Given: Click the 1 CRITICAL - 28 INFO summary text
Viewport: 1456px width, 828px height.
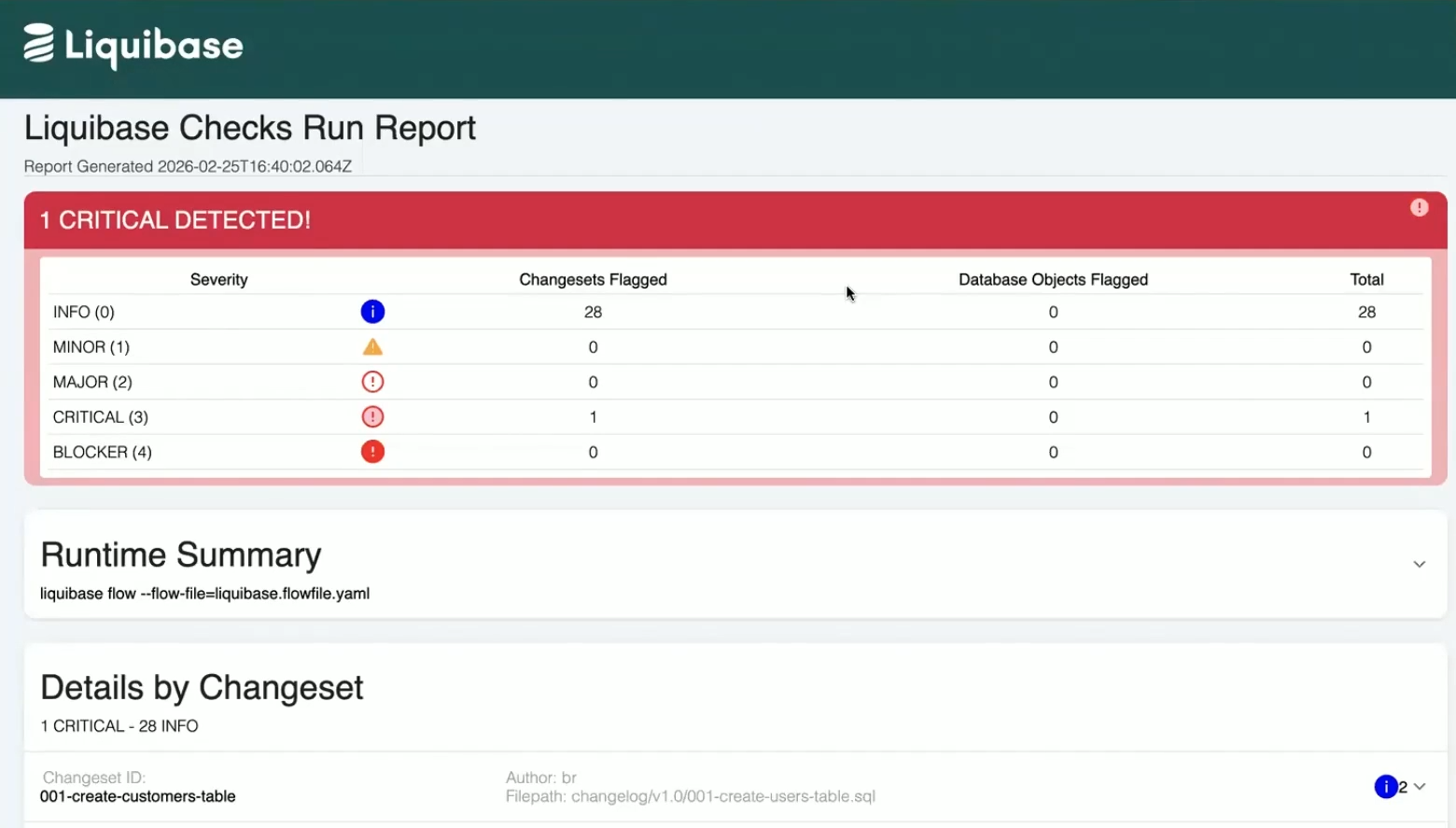Looking at the screenshot, I should point(119,726).
